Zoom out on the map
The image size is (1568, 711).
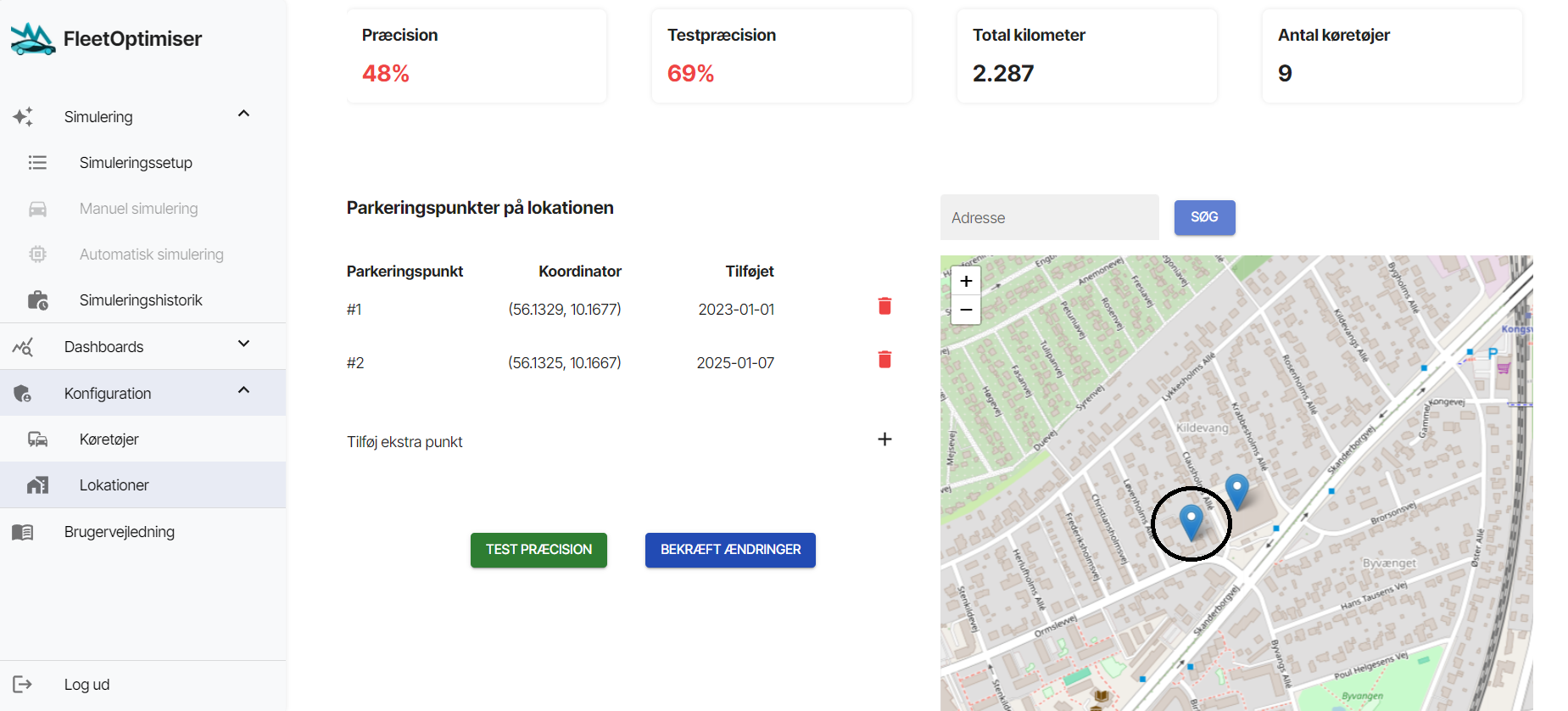point(966,311)
